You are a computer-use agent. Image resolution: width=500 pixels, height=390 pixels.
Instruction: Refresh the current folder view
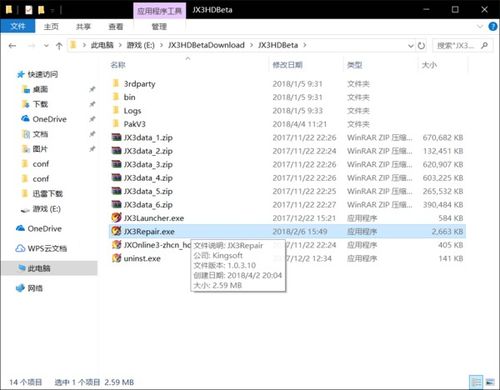coord(421,46)
